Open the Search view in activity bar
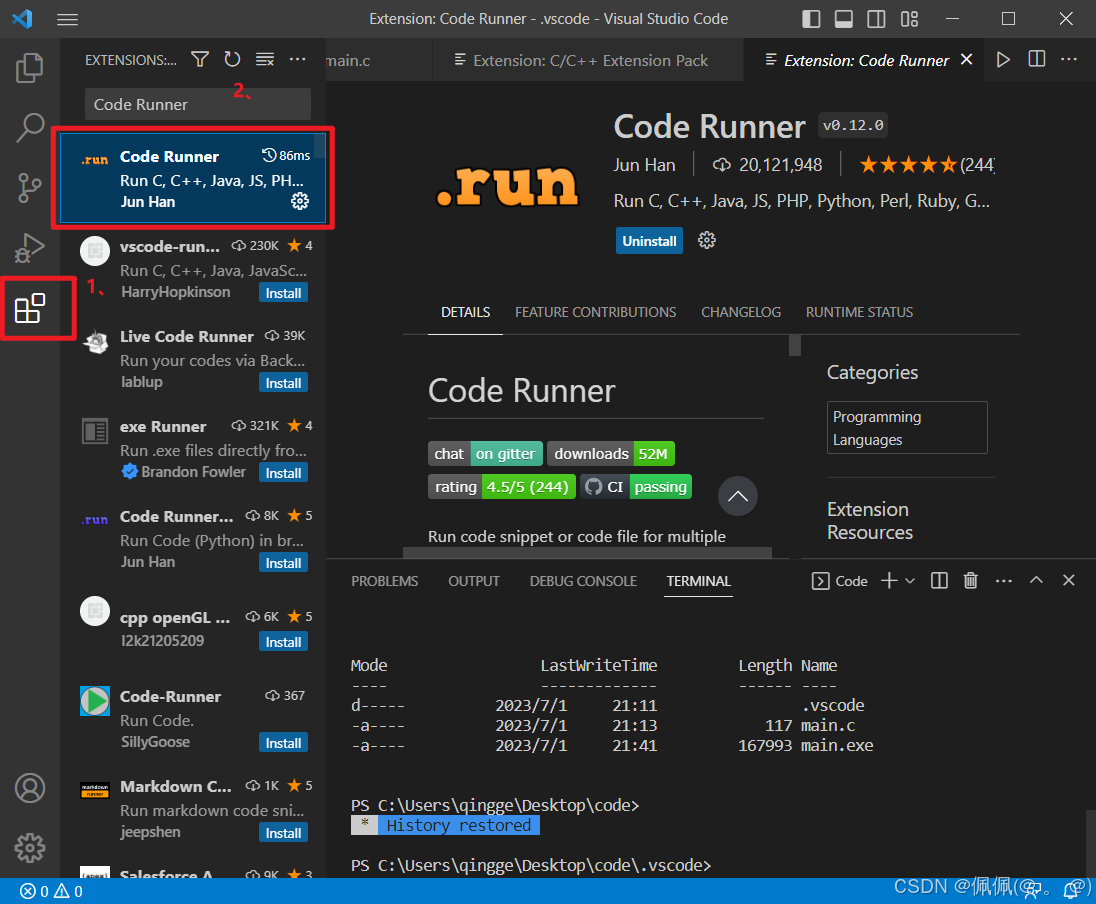Viewport: 1096px width, 904px height. click(x=29, y=128)
